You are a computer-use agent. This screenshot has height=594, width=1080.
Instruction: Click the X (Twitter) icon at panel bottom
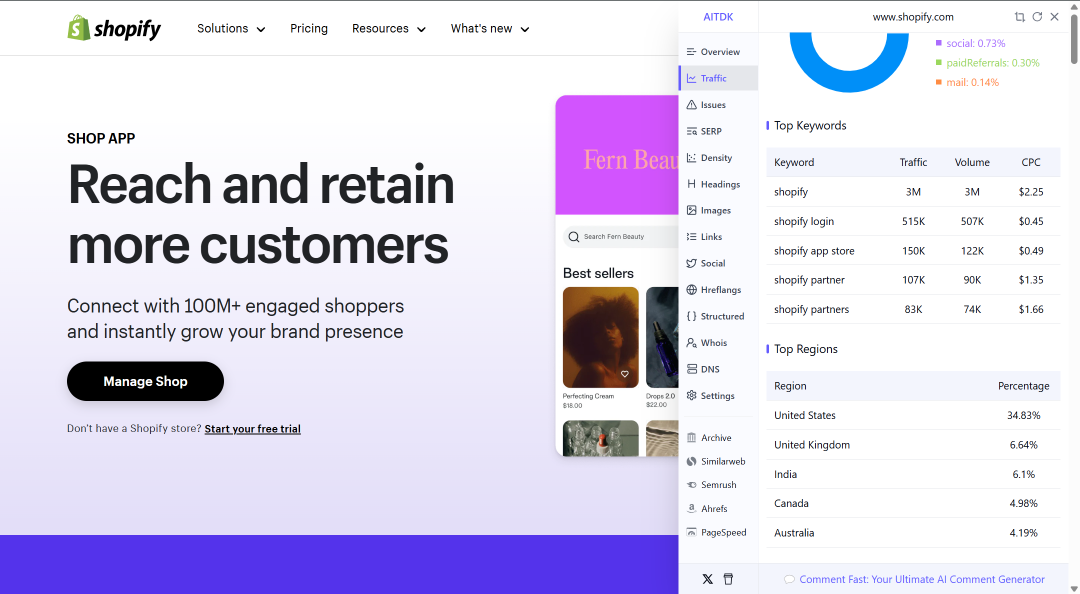(707, 579)
